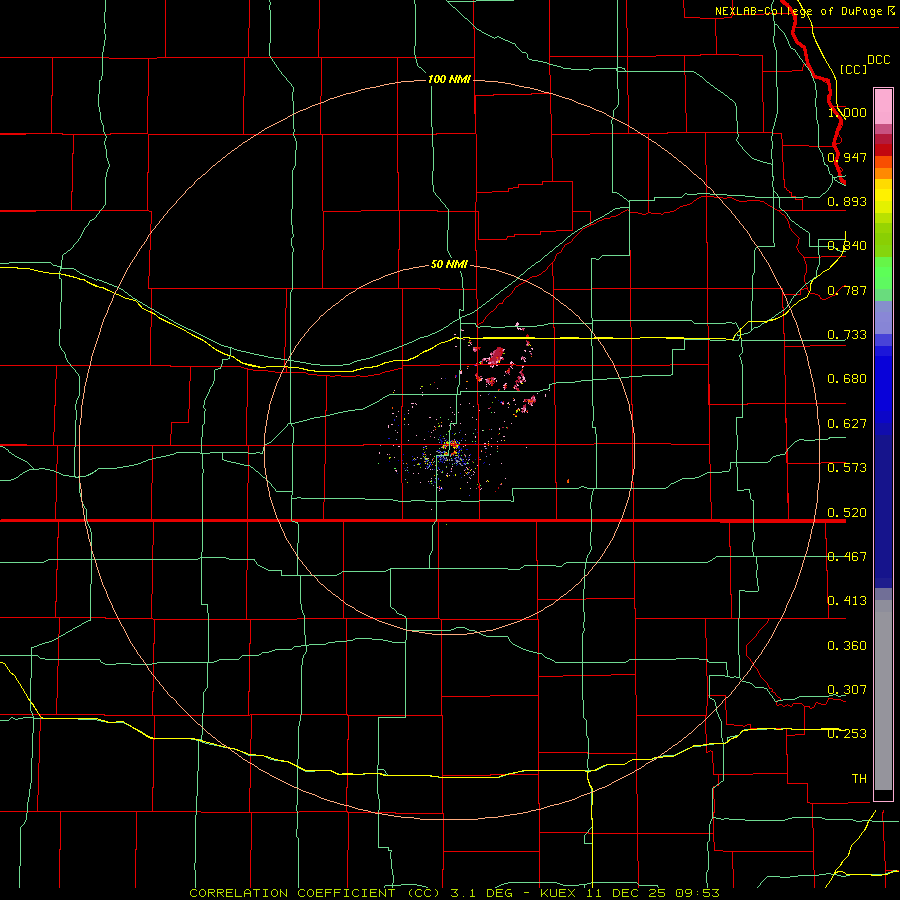This screenshot has height=900, width=900.
Task: Pick the pink top segment of the color bar
Action: [883, 106]
